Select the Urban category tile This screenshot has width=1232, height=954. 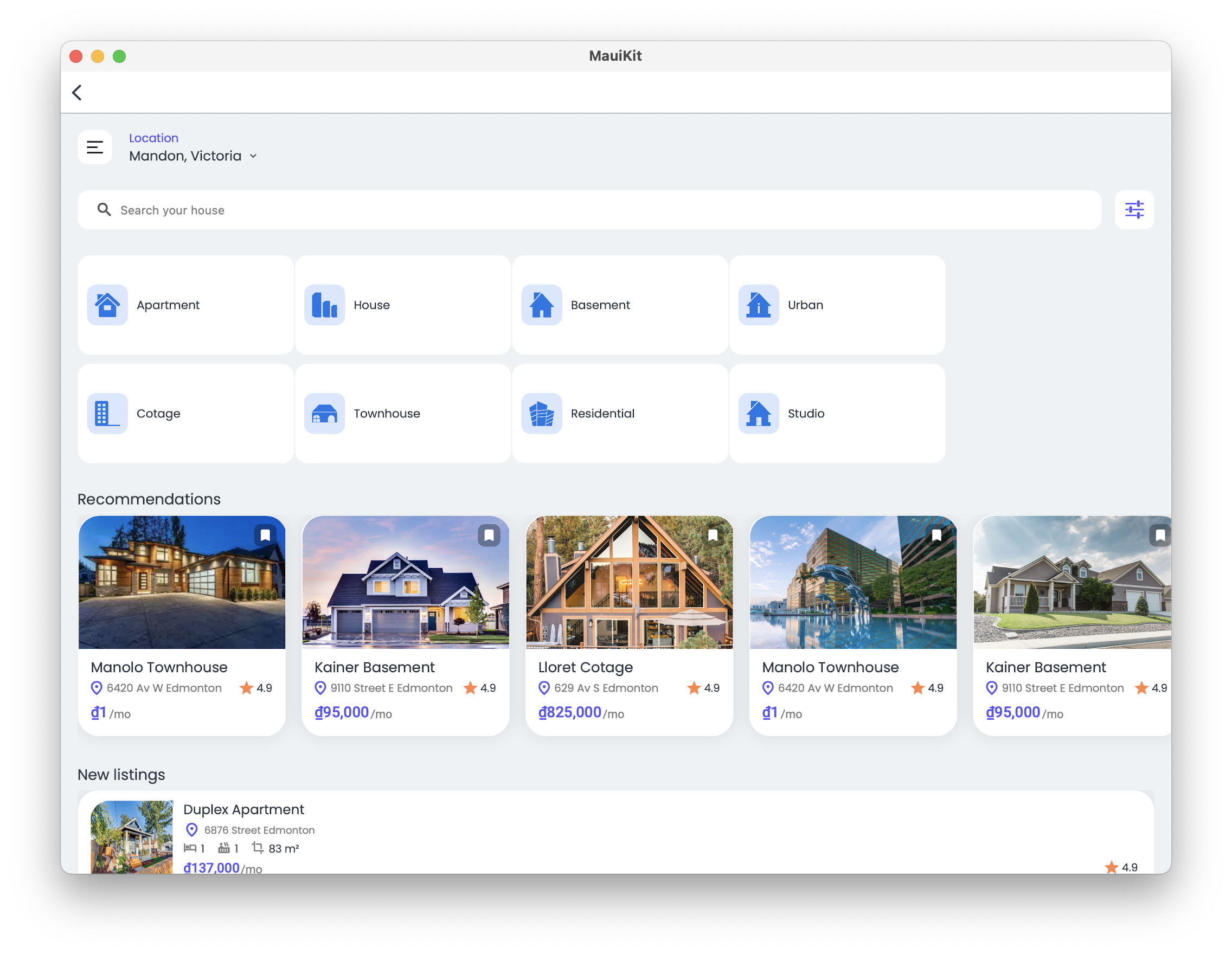point(837,305)
